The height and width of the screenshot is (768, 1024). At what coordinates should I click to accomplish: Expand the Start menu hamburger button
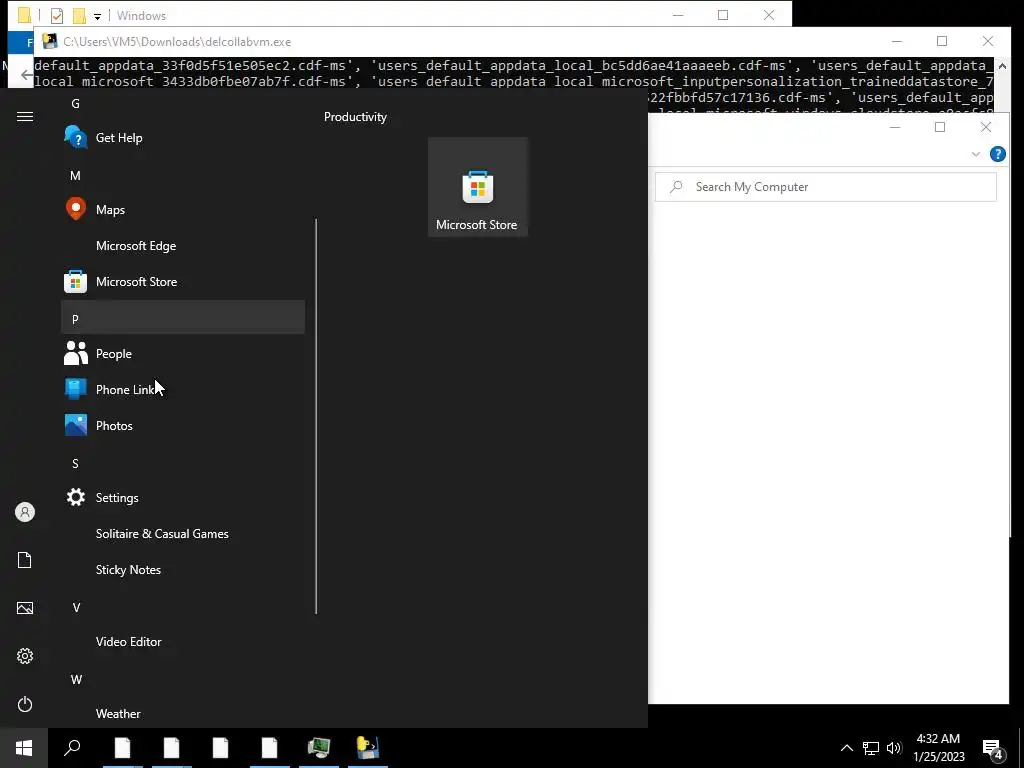(x=25, y=116)
